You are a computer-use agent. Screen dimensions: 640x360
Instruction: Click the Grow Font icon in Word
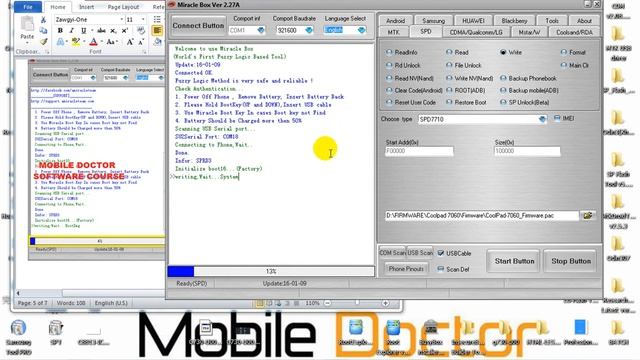129,42
